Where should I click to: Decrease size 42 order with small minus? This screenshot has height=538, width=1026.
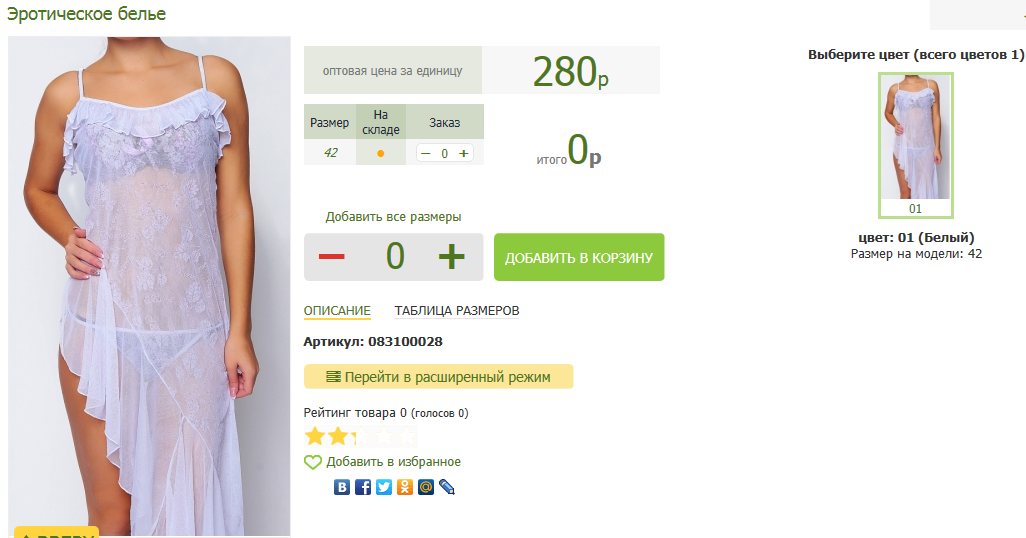pyautogui.click(x=425, y=153)
